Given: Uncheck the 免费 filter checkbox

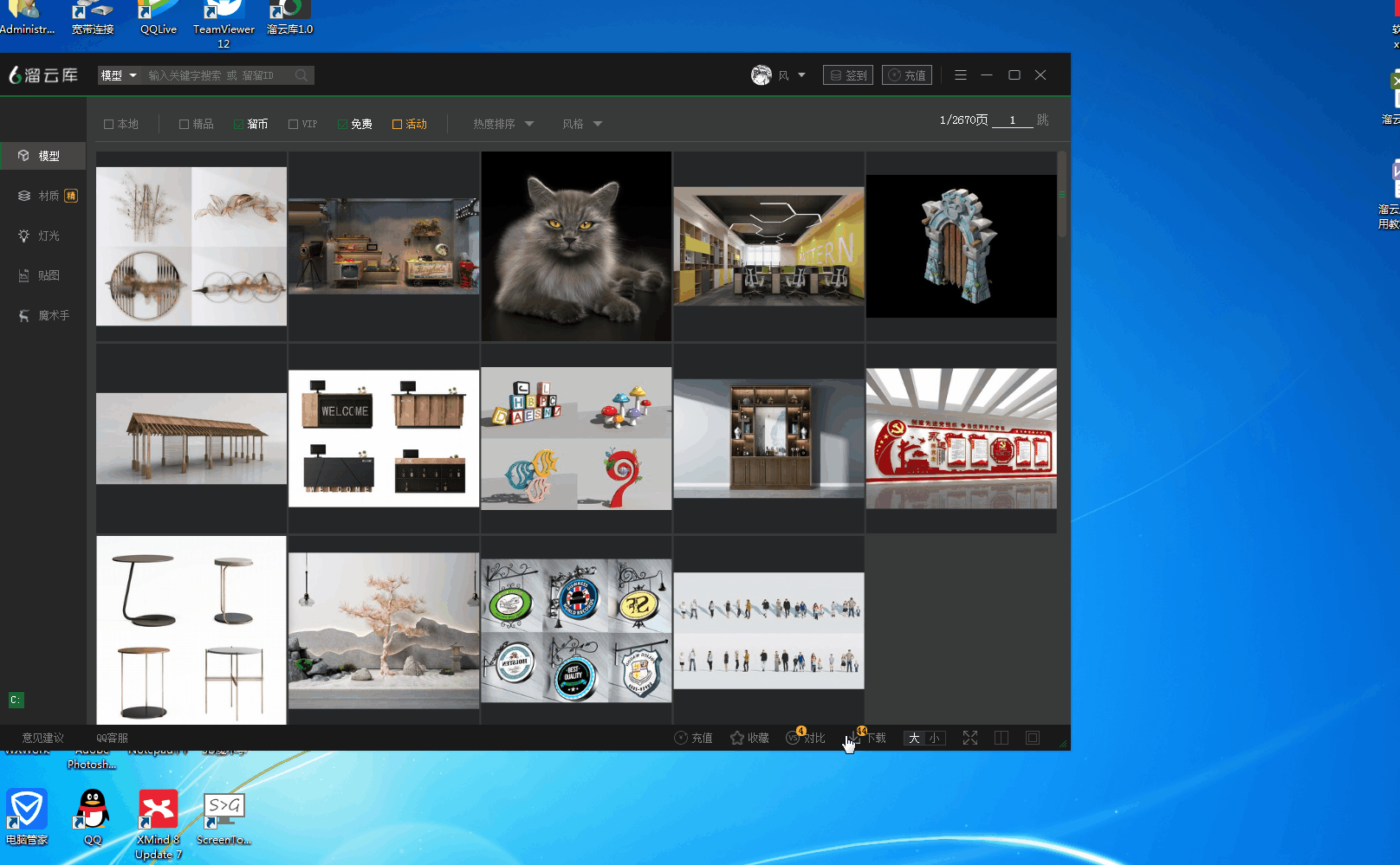Looking at the screenshot, I should (343, 125).
